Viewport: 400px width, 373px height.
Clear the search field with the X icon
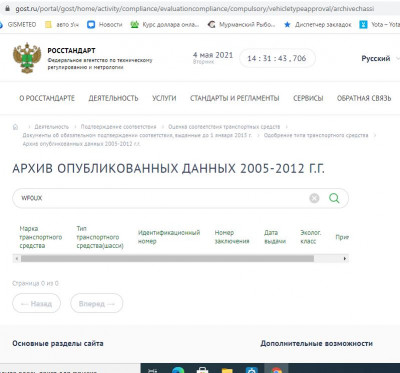314,198
